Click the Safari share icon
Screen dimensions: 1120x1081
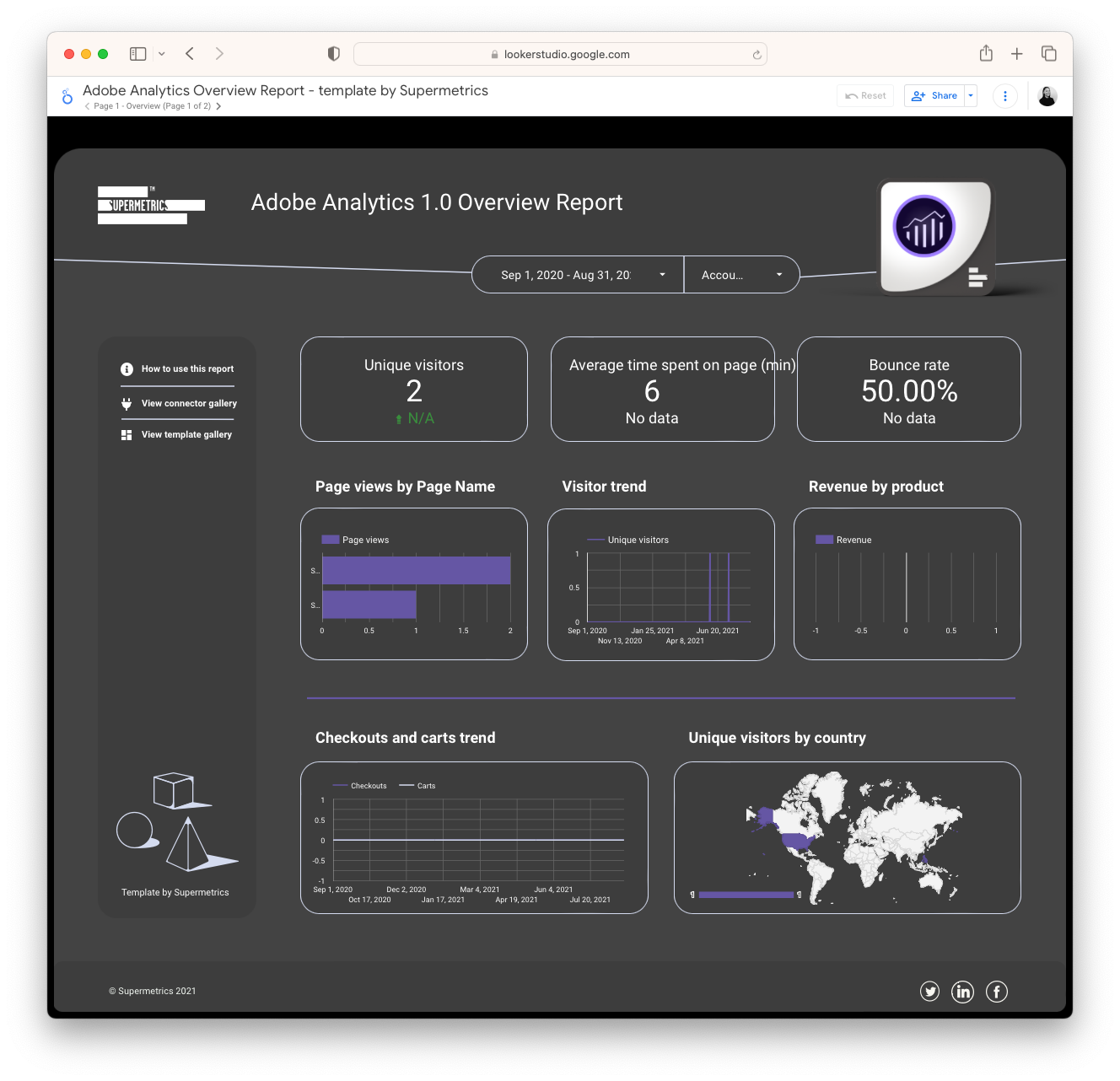point(986,54)
